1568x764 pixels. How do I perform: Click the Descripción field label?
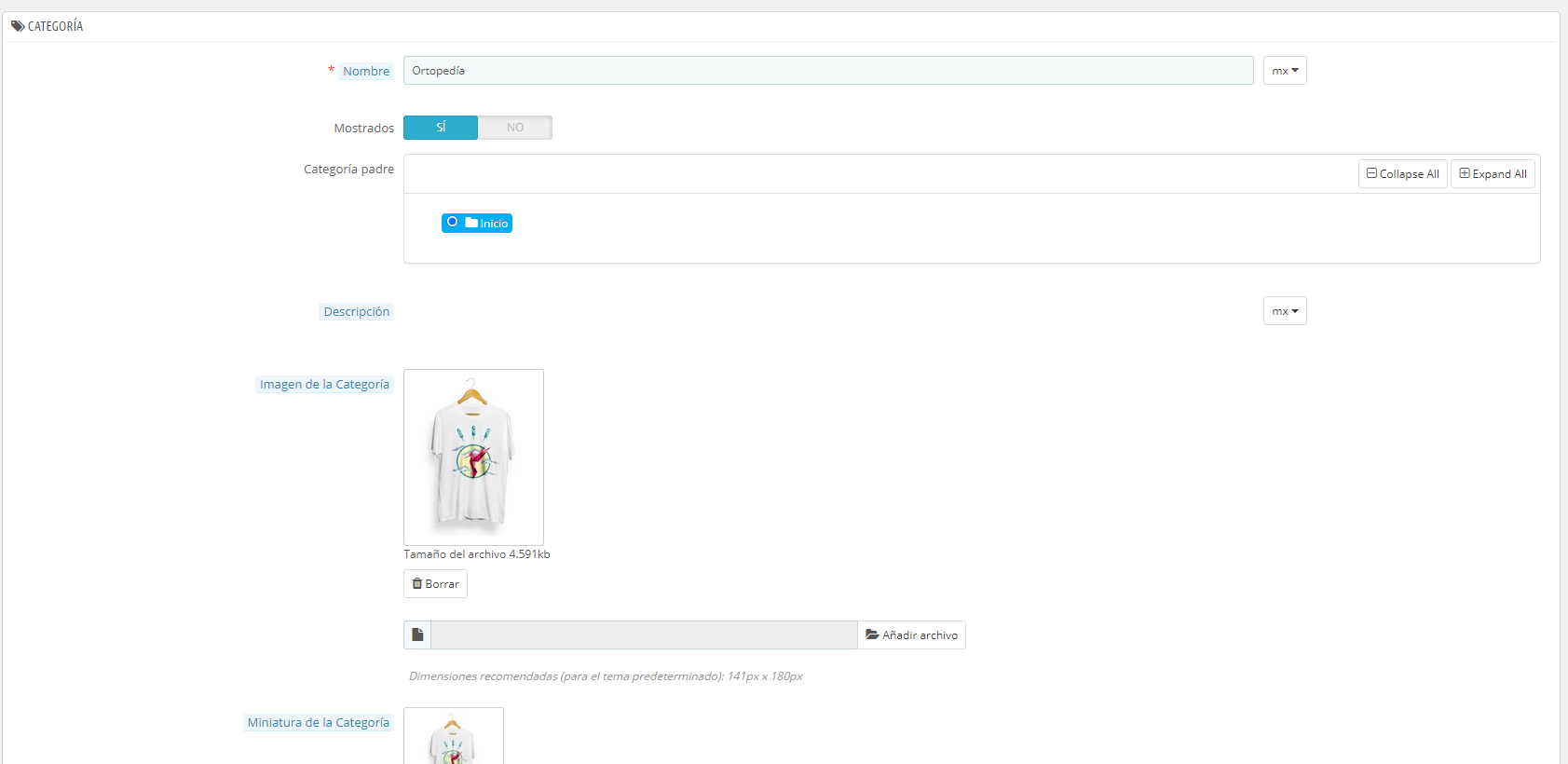pos(357,311)
